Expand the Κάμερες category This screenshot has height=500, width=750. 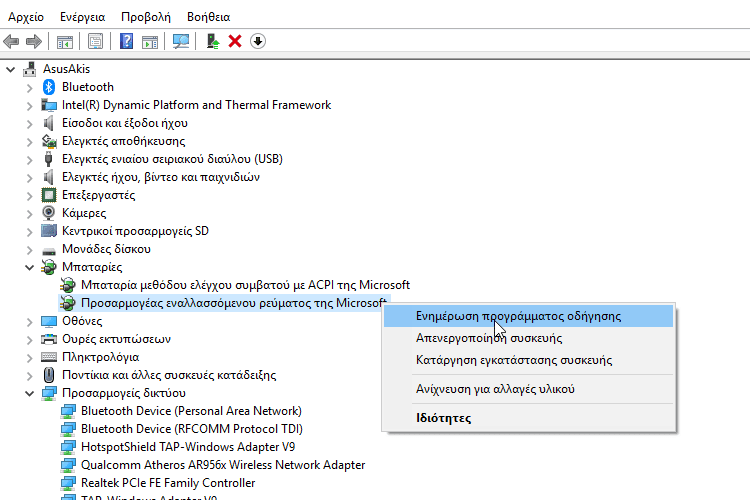30,214
